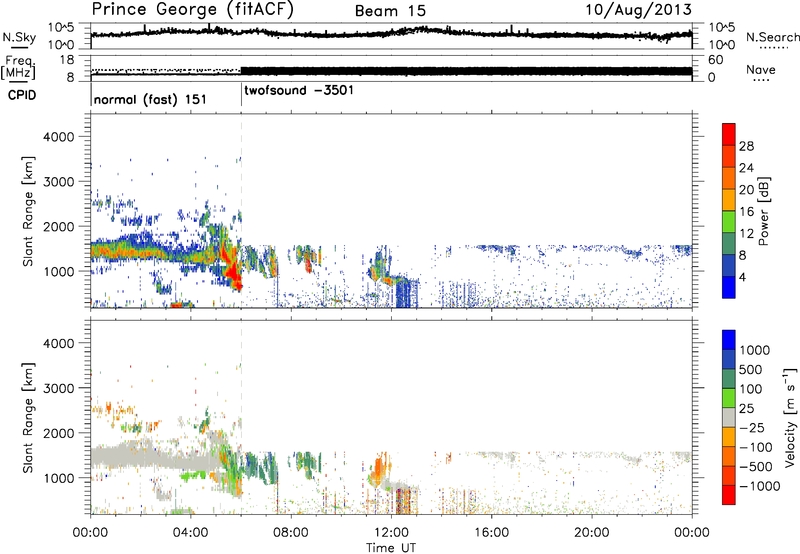Click the 'normal (fast) 151' CPID text
This screenshot has width=800, height=554.
click(x=150, y=99)
